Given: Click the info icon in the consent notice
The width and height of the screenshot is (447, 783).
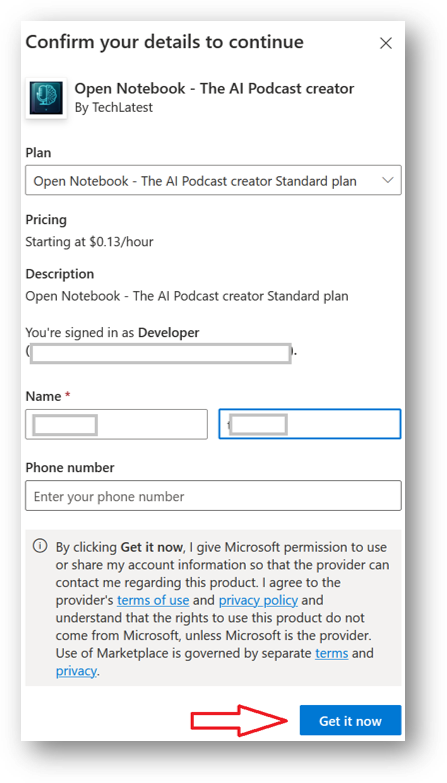Looking at the screenshot, I should (x=39, y=546).
